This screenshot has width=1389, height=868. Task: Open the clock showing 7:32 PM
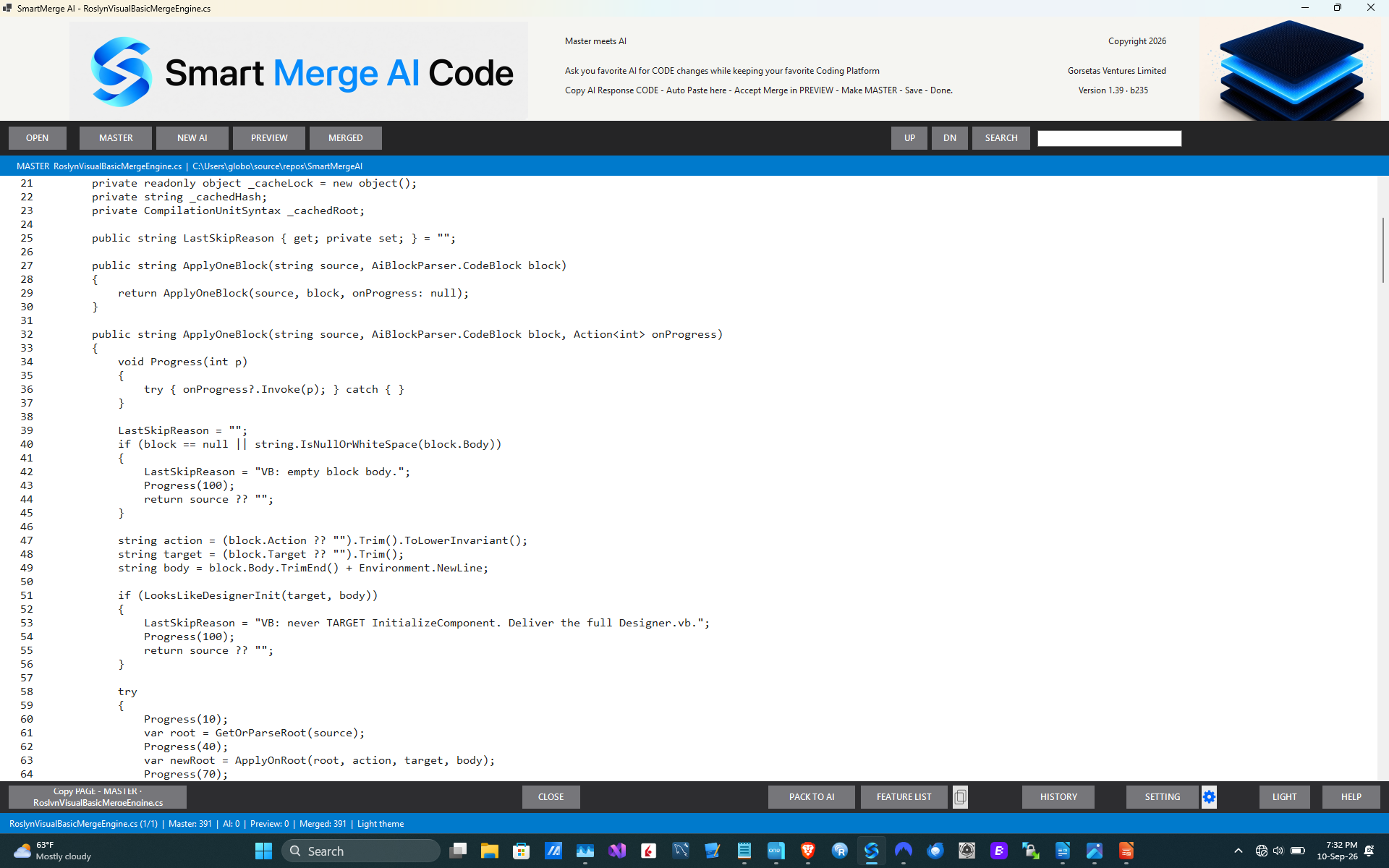(x=1337, y=851)
